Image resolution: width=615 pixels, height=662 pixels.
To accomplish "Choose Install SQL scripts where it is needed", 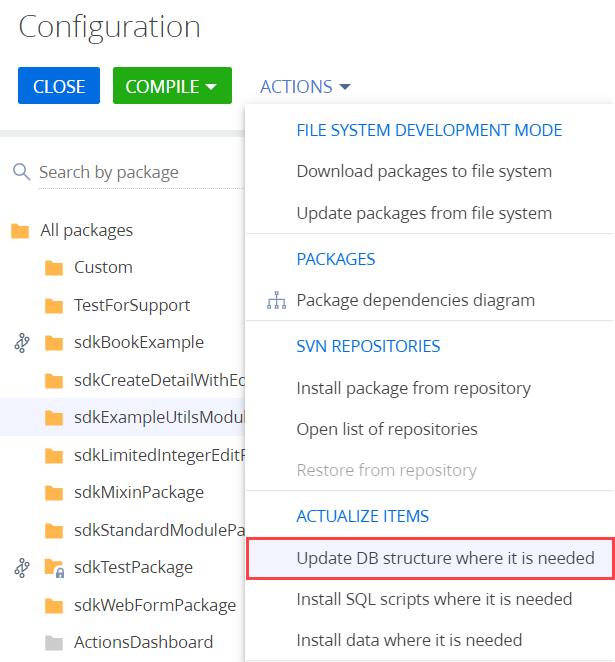I will (x=434, y=599).
